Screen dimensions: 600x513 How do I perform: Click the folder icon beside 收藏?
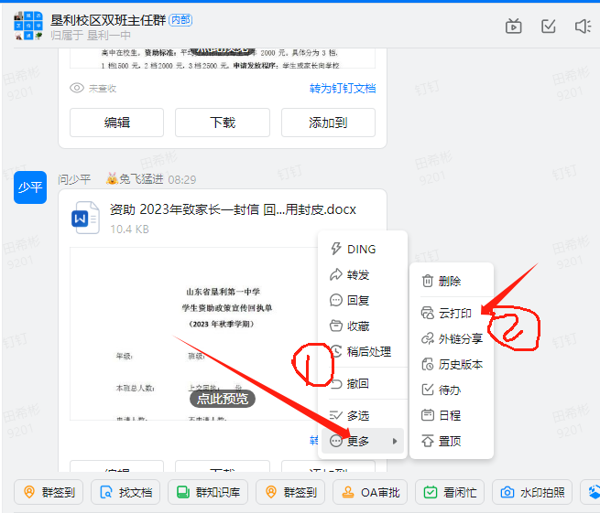coord(336,326)
